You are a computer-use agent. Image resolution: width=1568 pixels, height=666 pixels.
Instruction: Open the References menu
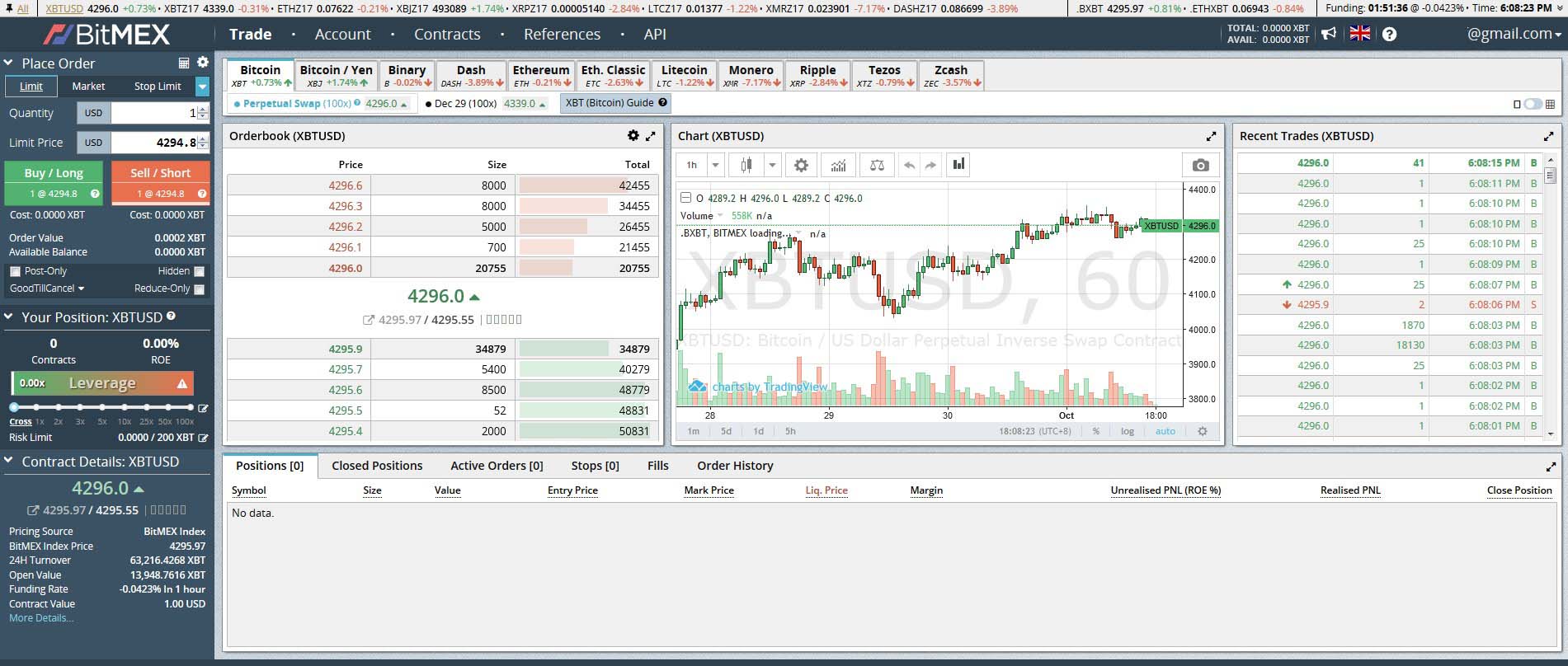click(x=562, y=34)
